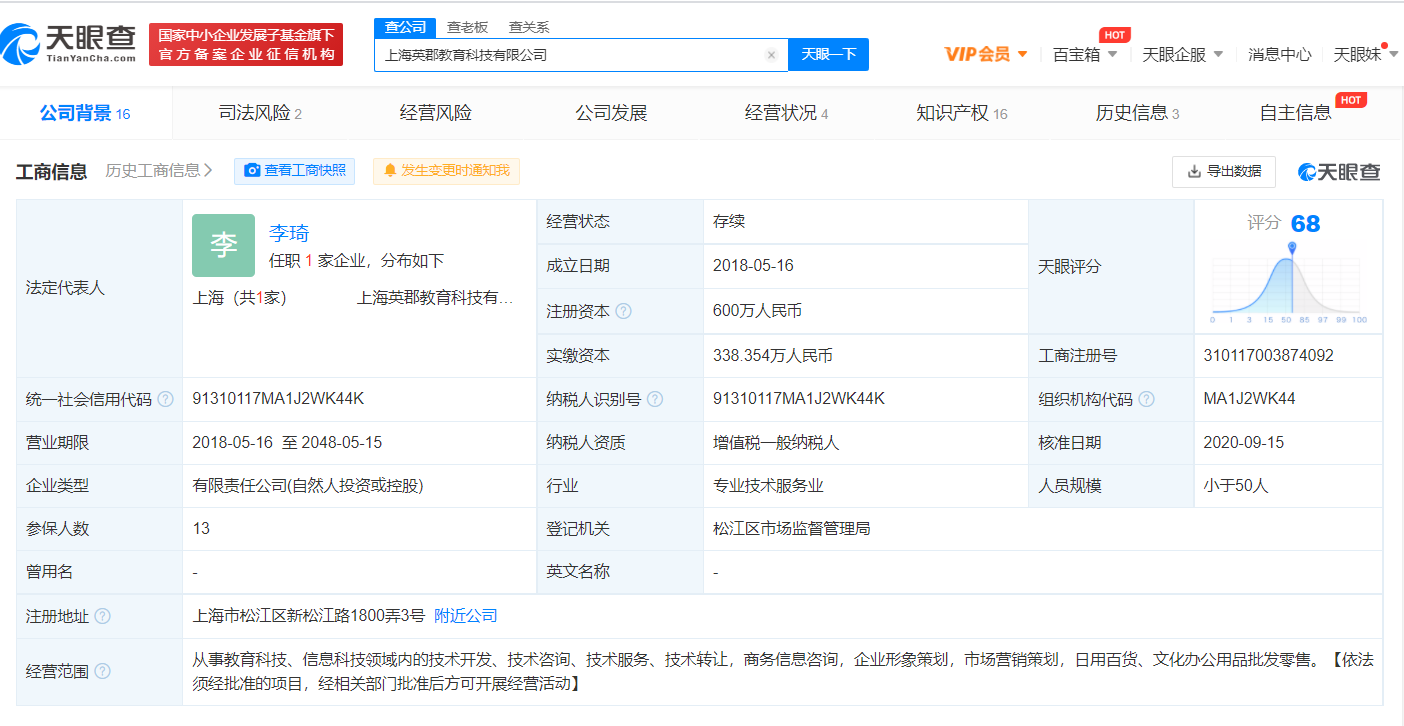1404x726 pixels.
Task: Clear the search box with the X icon
Action: pyautogui.click(x=771, y=55)
